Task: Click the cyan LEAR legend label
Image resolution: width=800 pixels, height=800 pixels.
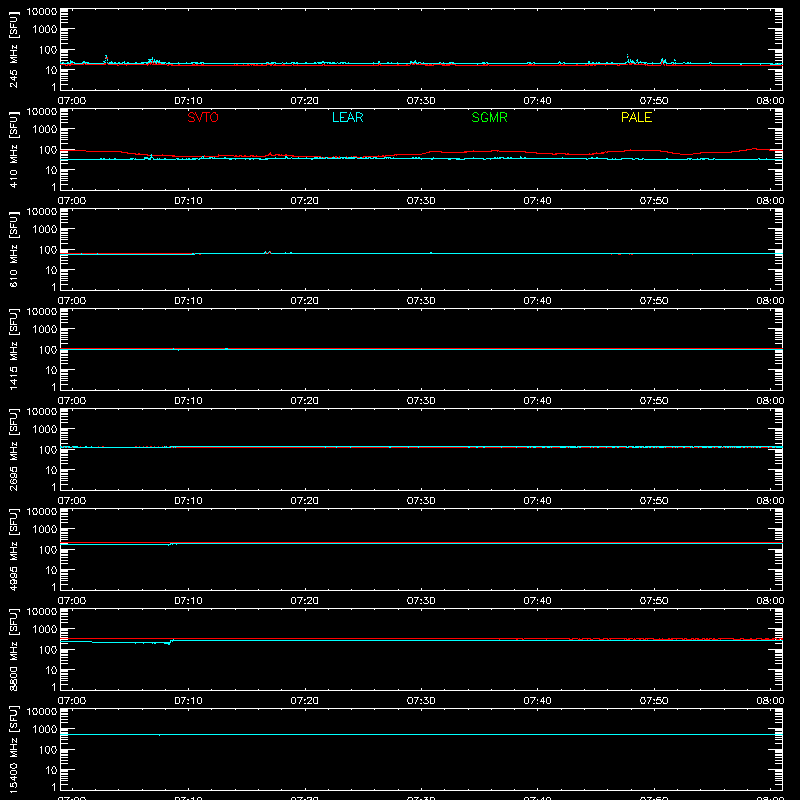Action: click(347, 117)
